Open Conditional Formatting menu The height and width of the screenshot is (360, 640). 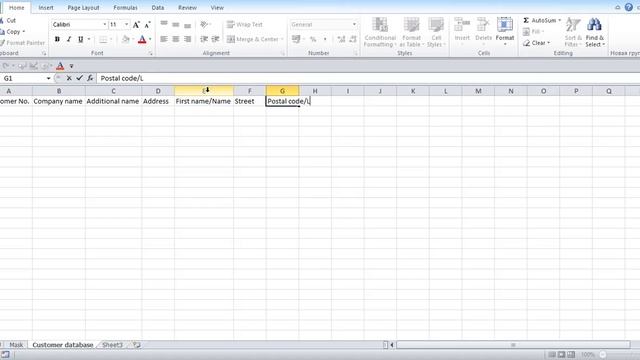click(380, 32)
